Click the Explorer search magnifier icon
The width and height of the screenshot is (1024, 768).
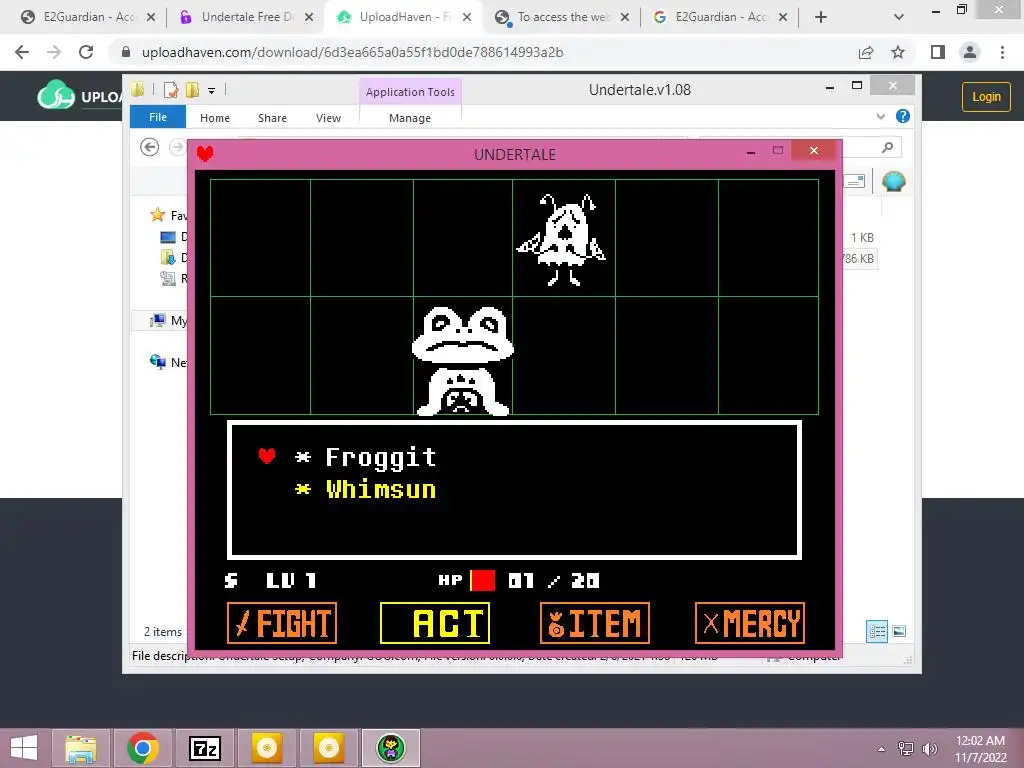tap(887, 148)
